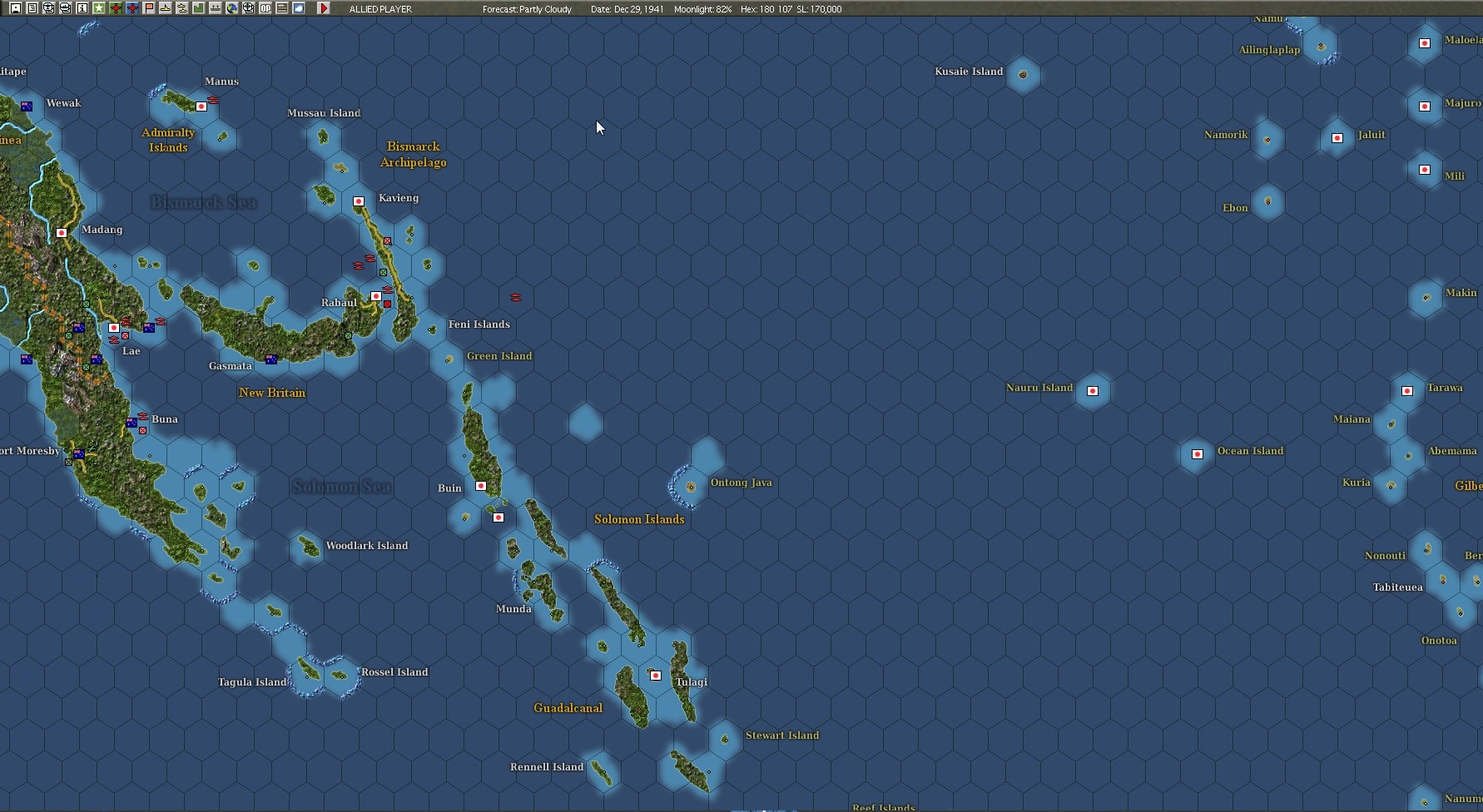1483x812 pixels.
Task: Click the Namorik atoll hex
Action: tap(1267, 139)
